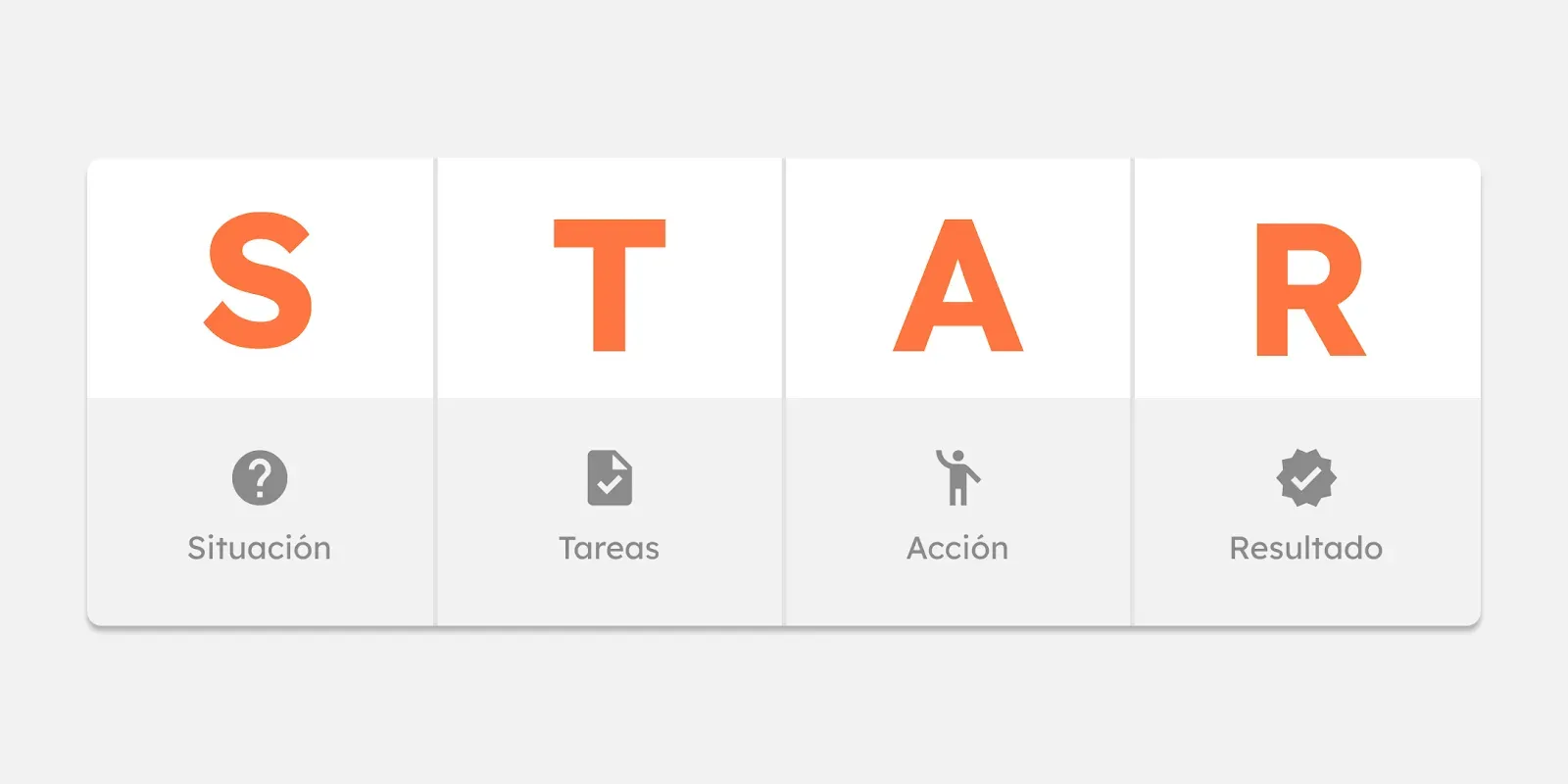Select the large orange letter R
Image resolution: width=1568 pixels, height=784 pixels.
pos(1310,289)
